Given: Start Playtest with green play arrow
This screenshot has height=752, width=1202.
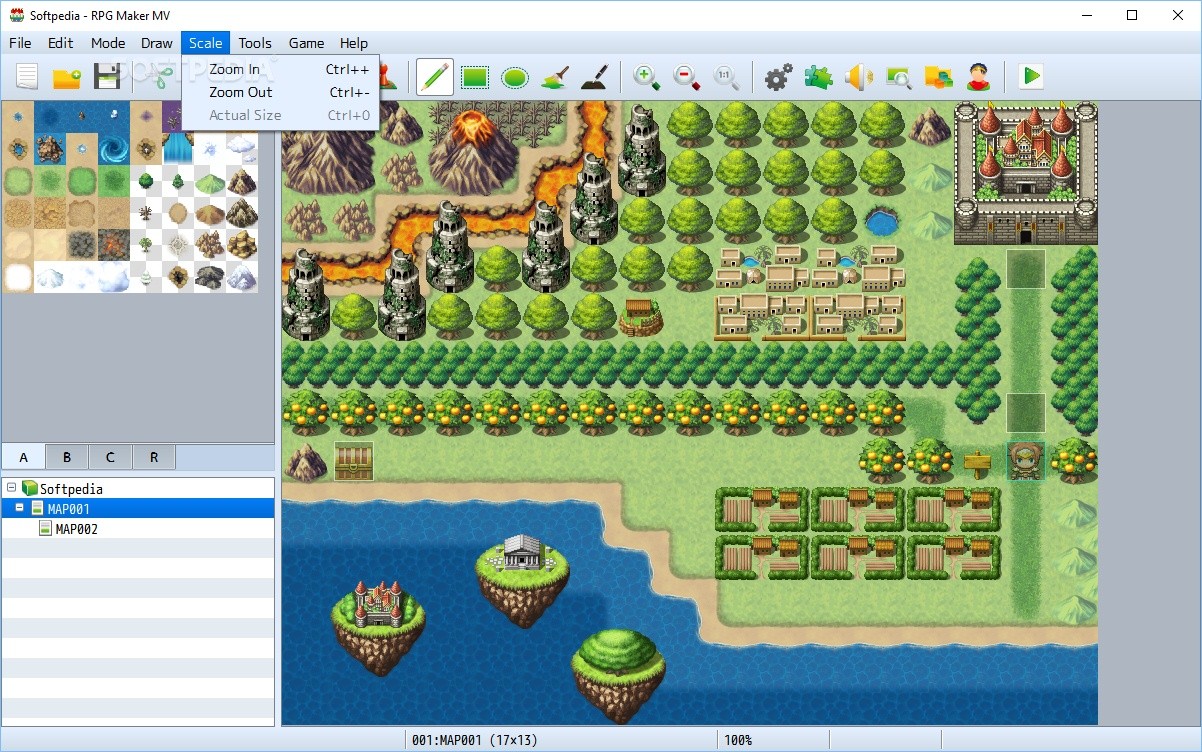Looking at the screenshot, I should pos(1030,77).
